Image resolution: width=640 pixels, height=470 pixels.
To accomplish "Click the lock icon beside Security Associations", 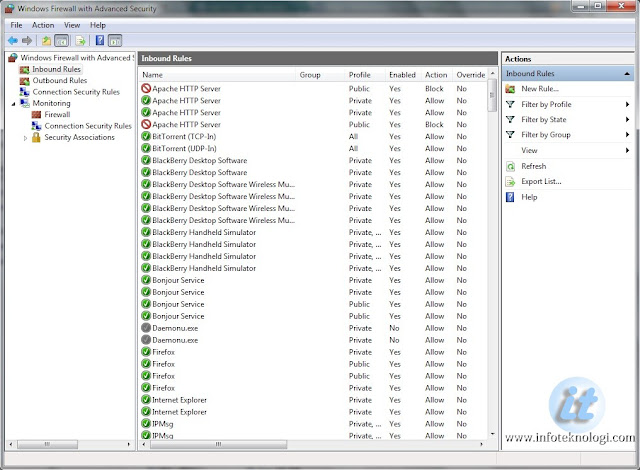I will (36, 137).
